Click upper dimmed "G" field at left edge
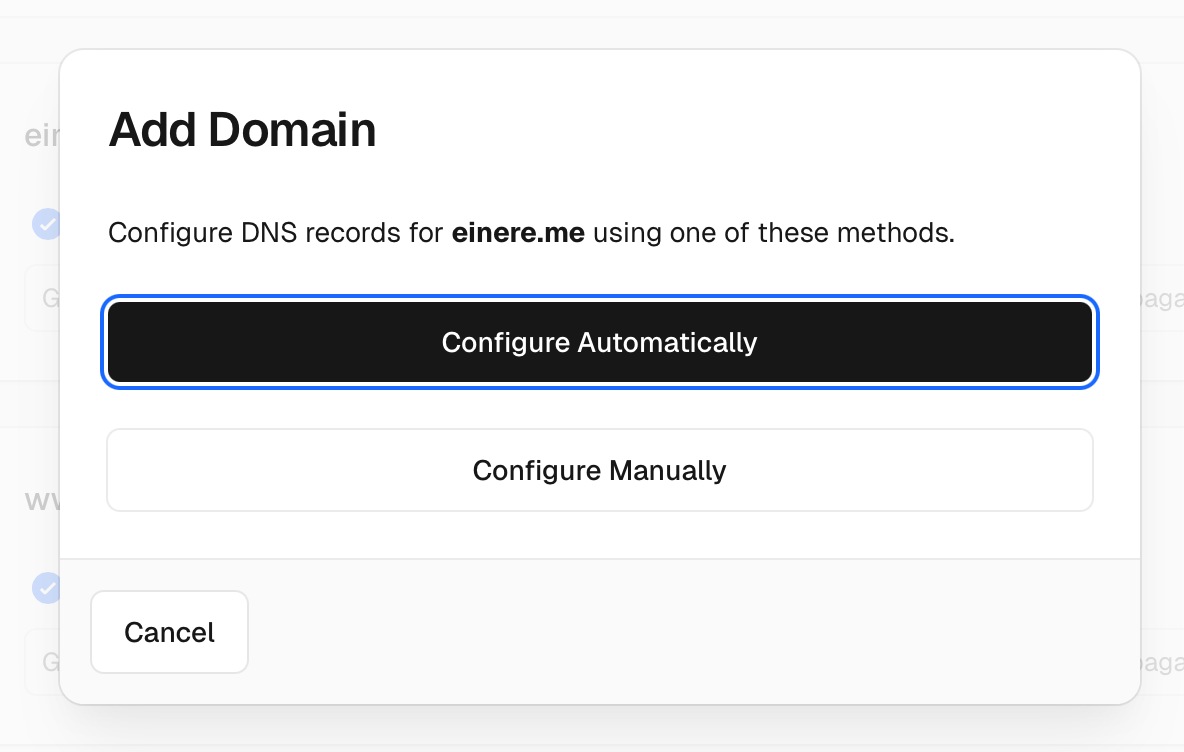 pyautogui.click(x=49, y=298)
